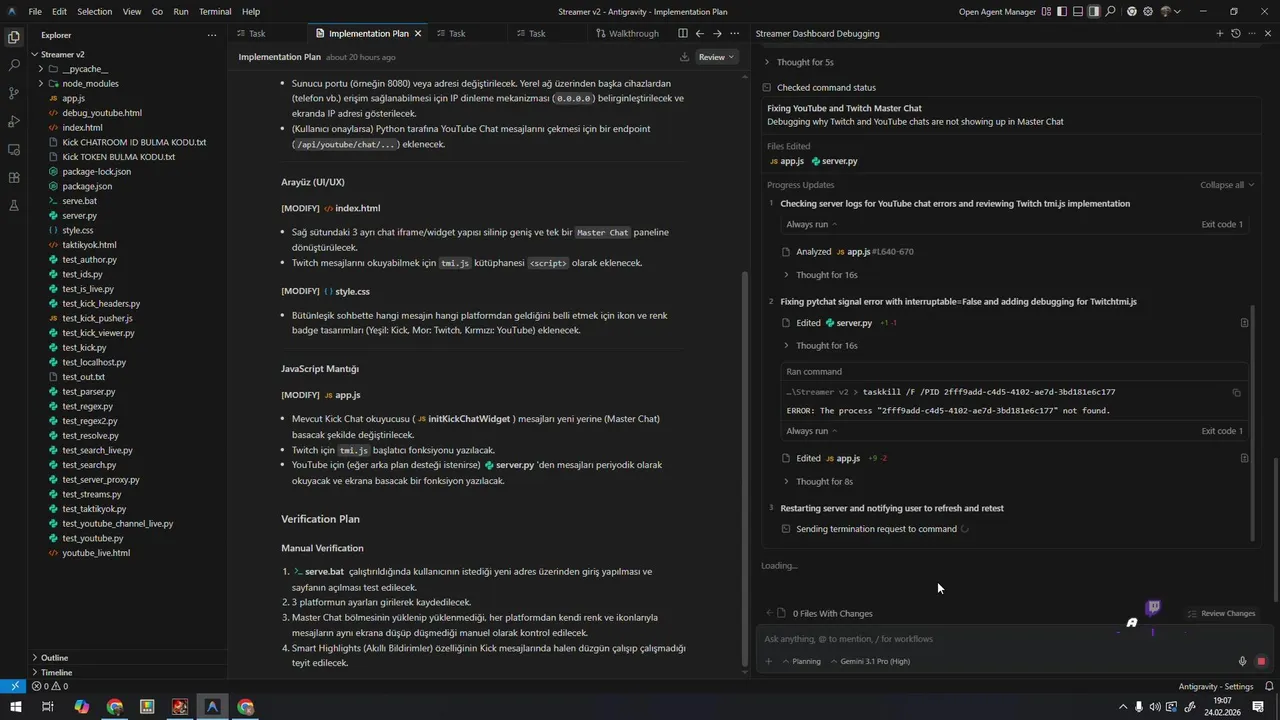Open the Explorer view in activity bar
Image resolution: width=1280 pixels, height=720 pixels.
[14, 37]
